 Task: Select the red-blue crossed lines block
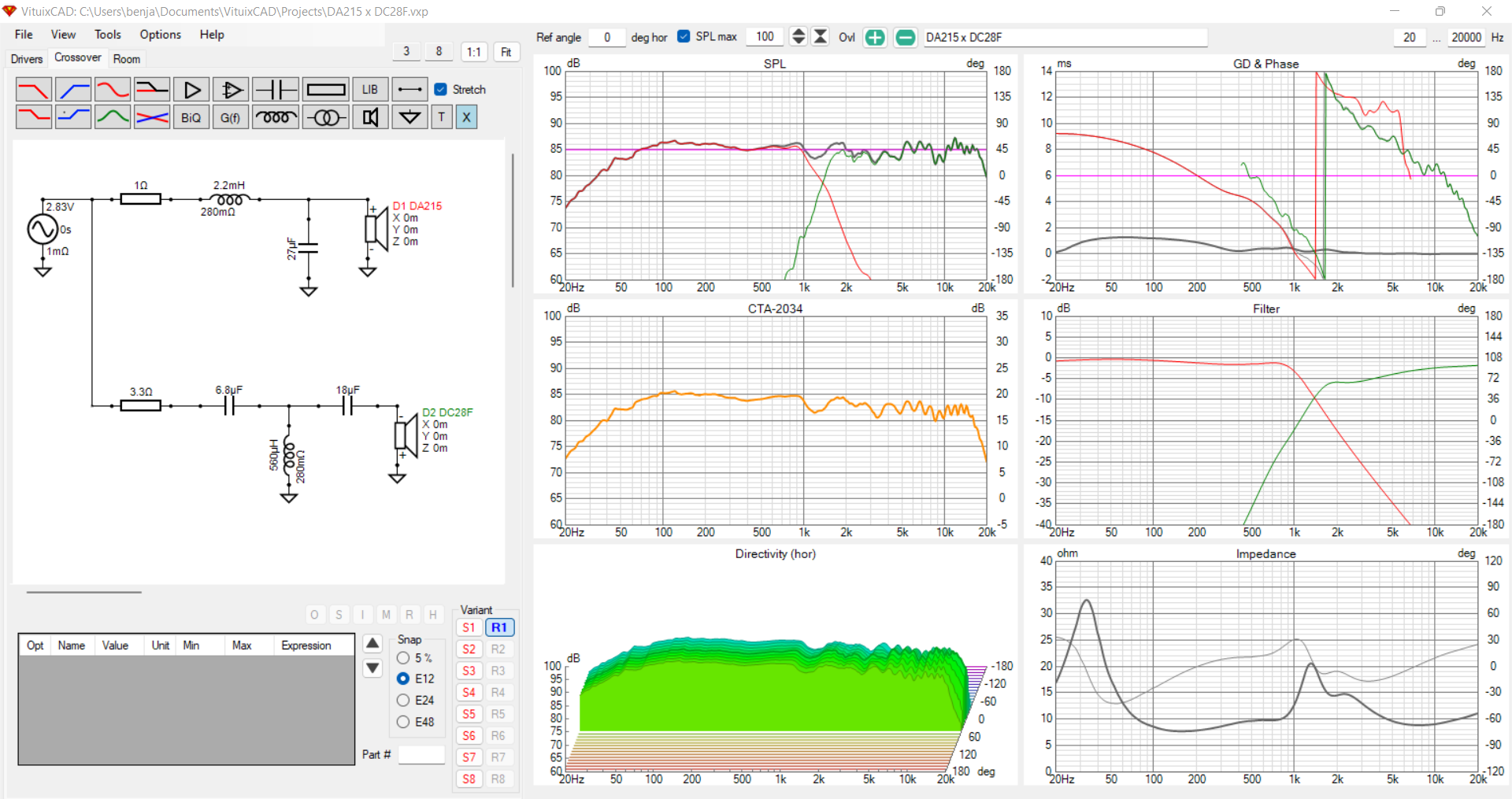152,117
